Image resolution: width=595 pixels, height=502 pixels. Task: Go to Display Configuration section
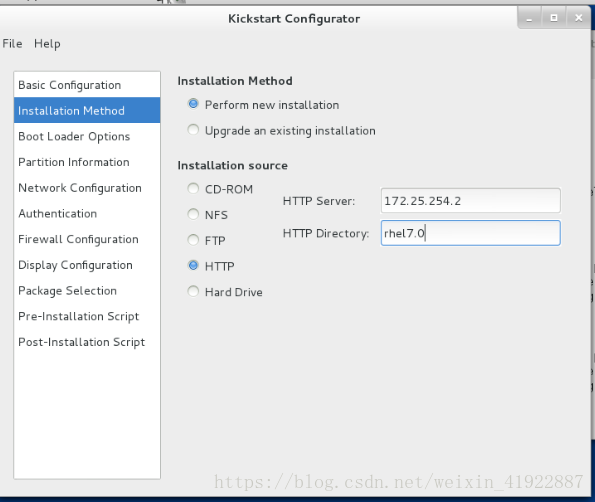87,265
